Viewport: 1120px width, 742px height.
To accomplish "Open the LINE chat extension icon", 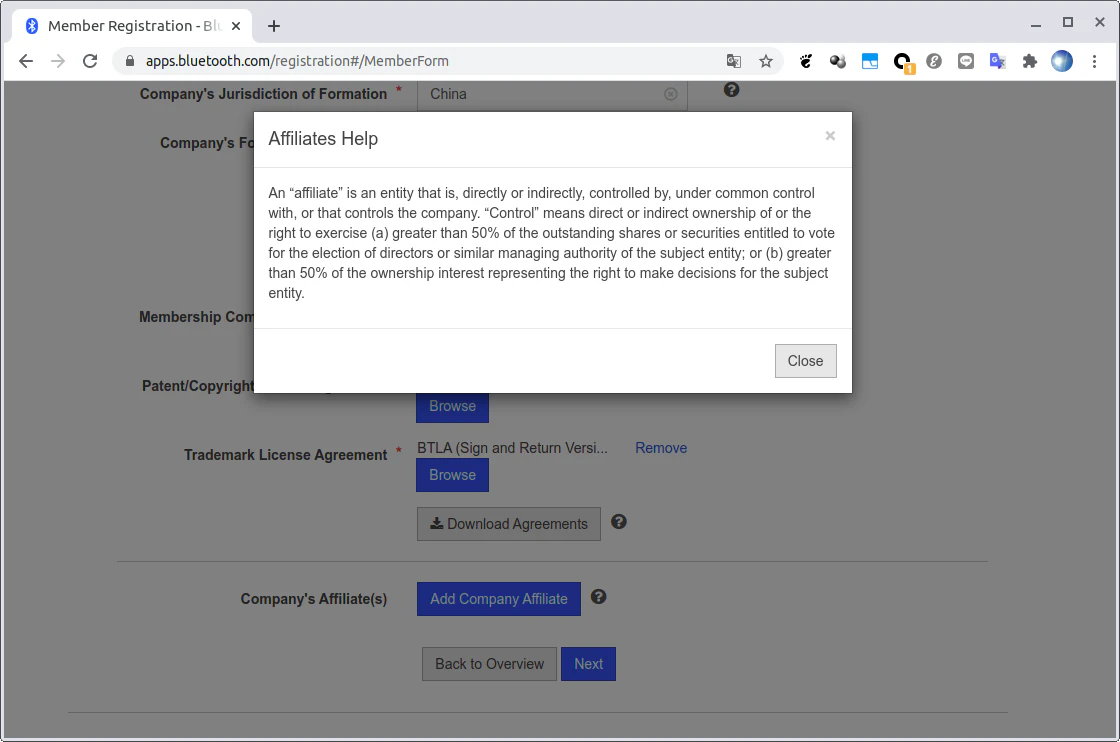I will pos(966,61).
